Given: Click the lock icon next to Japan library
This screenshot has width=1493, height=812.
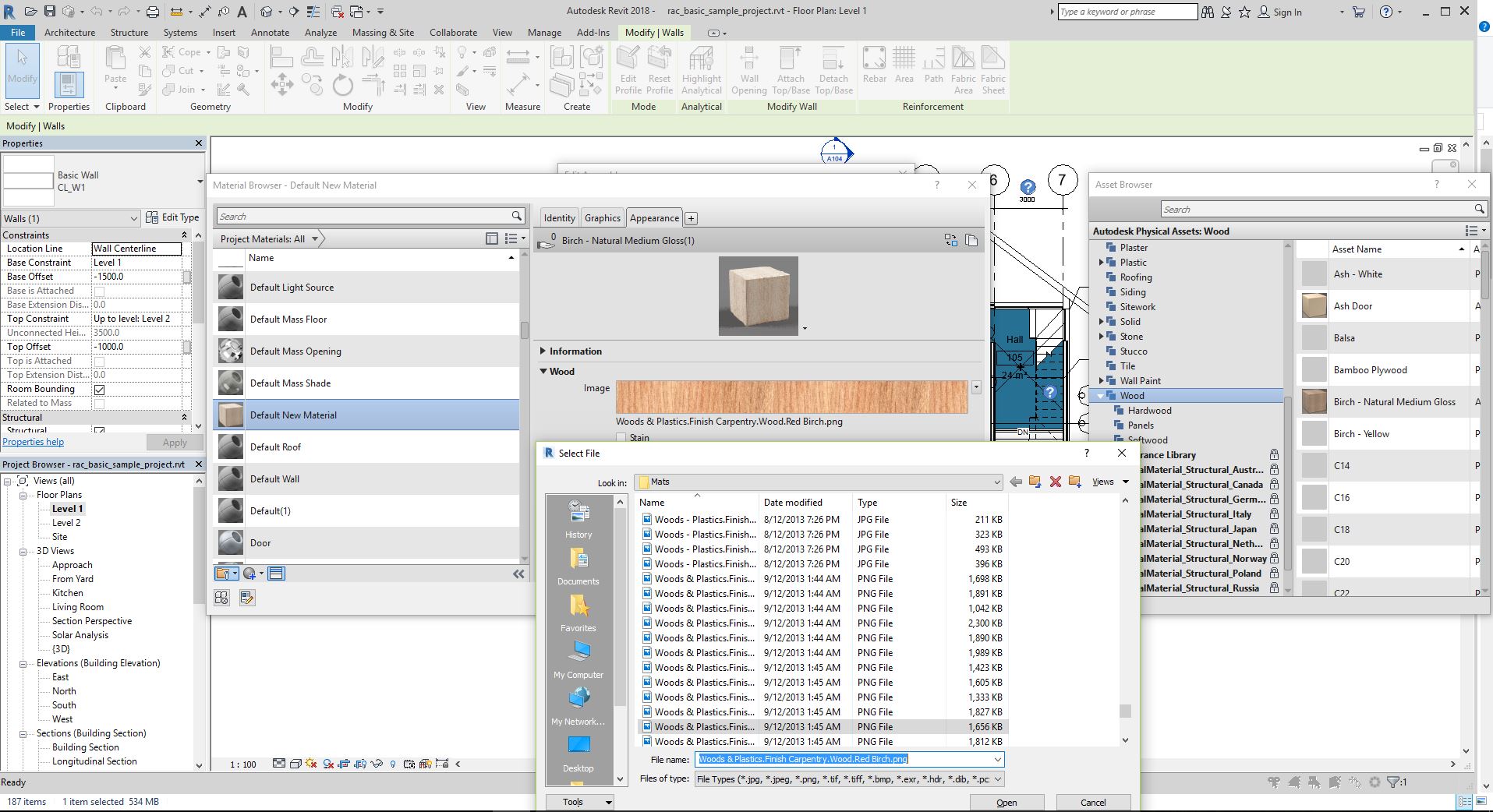Looking at the screenshot, I should (x=1274, y=528).
